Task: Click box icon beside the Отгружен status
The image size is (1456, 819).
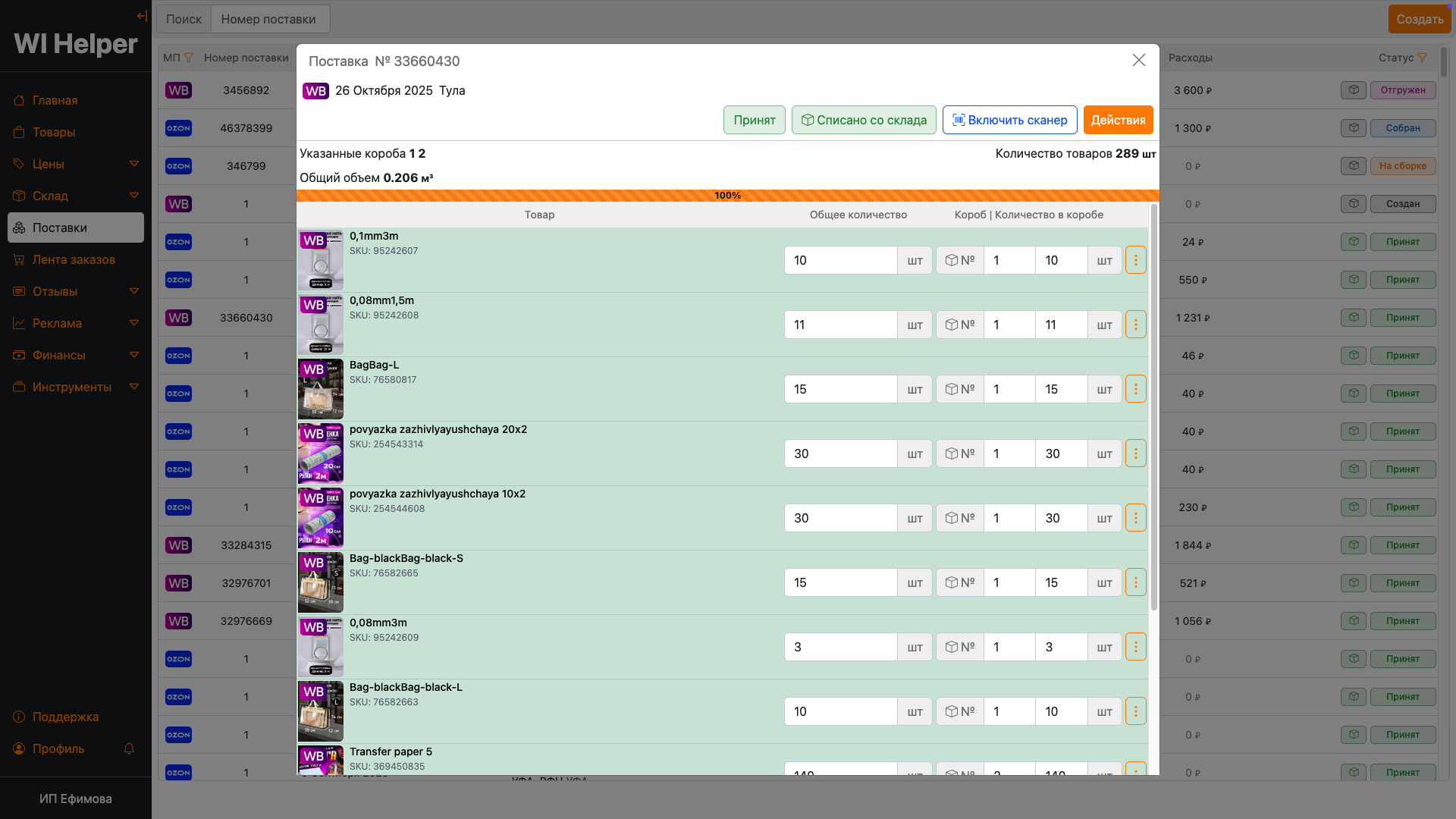Action: coord(1353,90)
